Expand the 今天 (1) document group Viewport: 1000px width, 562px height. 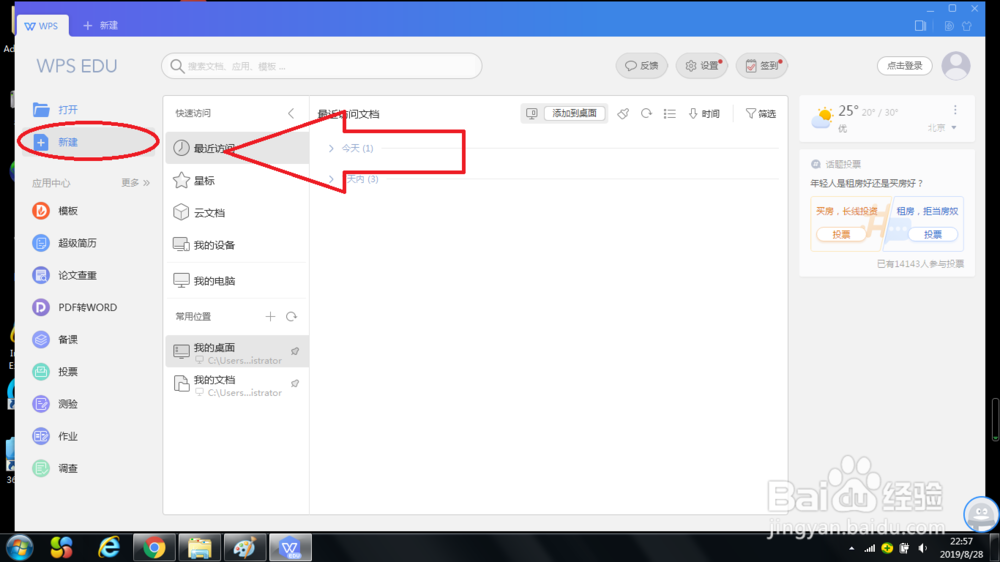(331, 148)
